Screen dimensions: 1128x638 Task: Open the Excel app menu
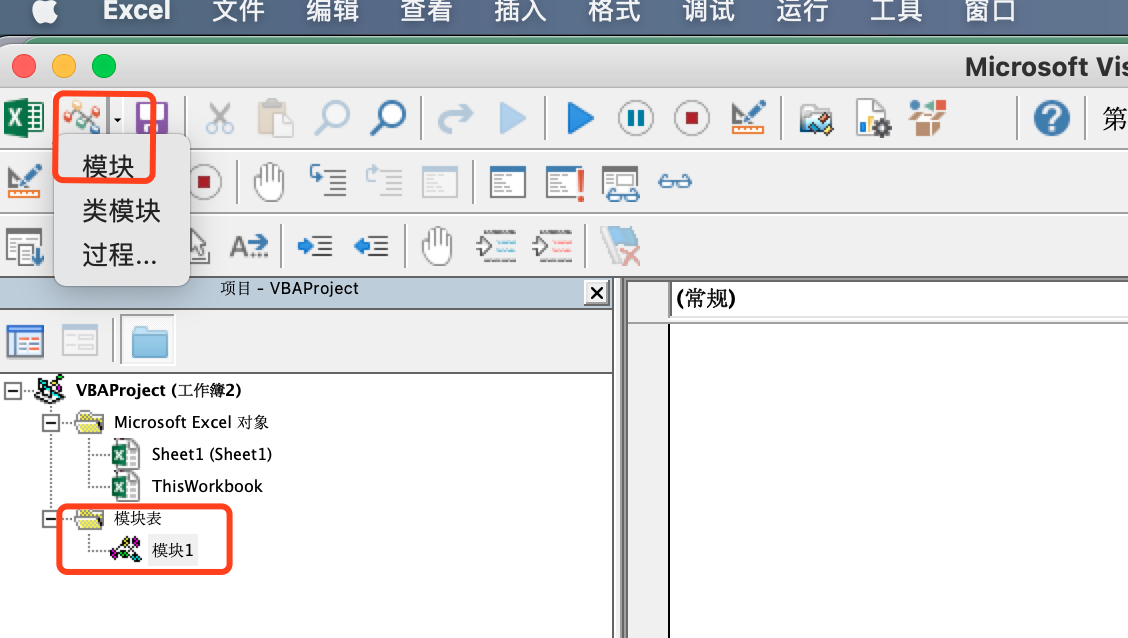(137, 11)
